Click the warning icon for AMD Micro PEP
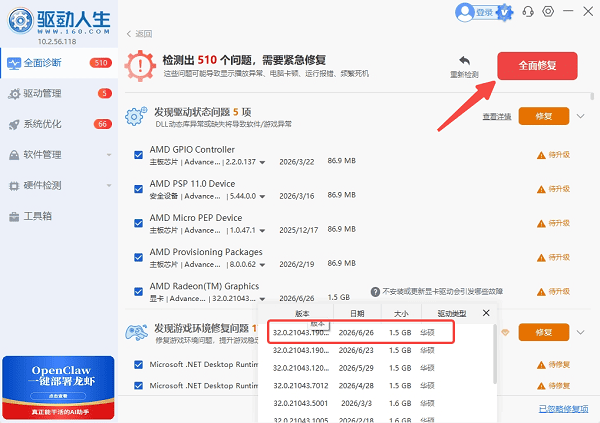The height and width of the screenshot is (423, 600). [541, 223]
